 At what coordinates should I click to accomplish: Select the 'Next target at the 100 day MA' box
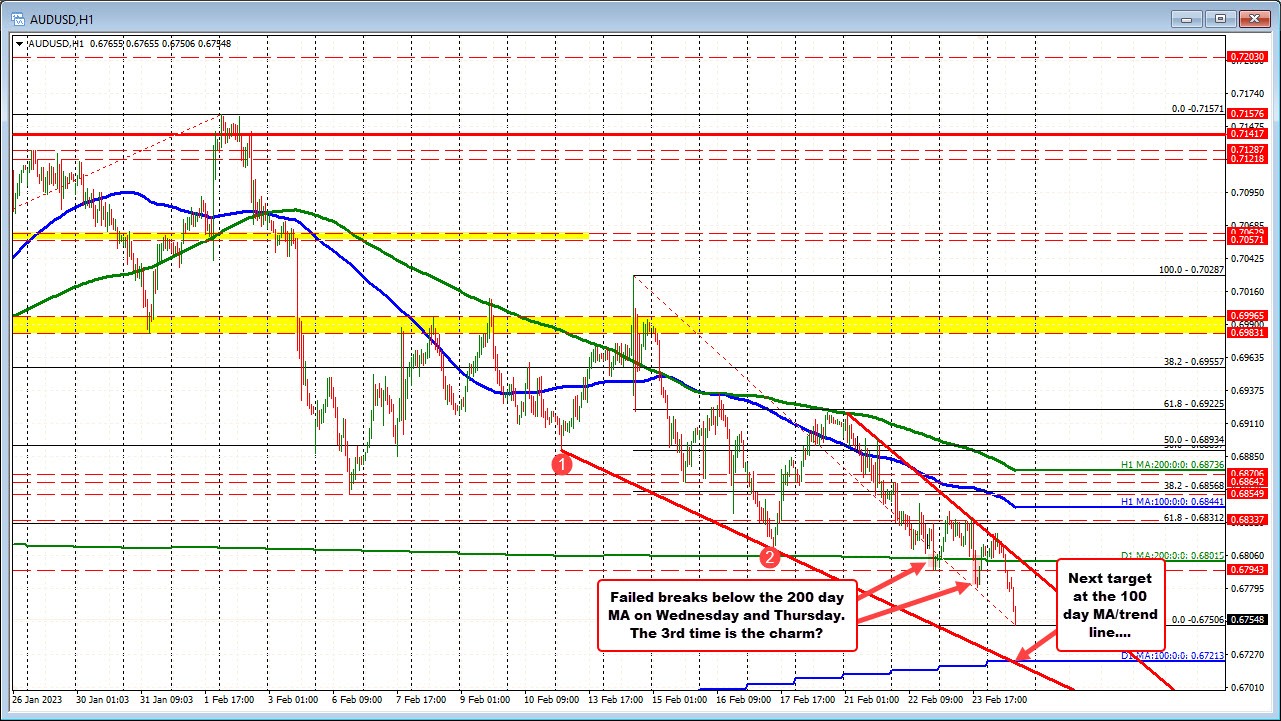[1108, 605]
